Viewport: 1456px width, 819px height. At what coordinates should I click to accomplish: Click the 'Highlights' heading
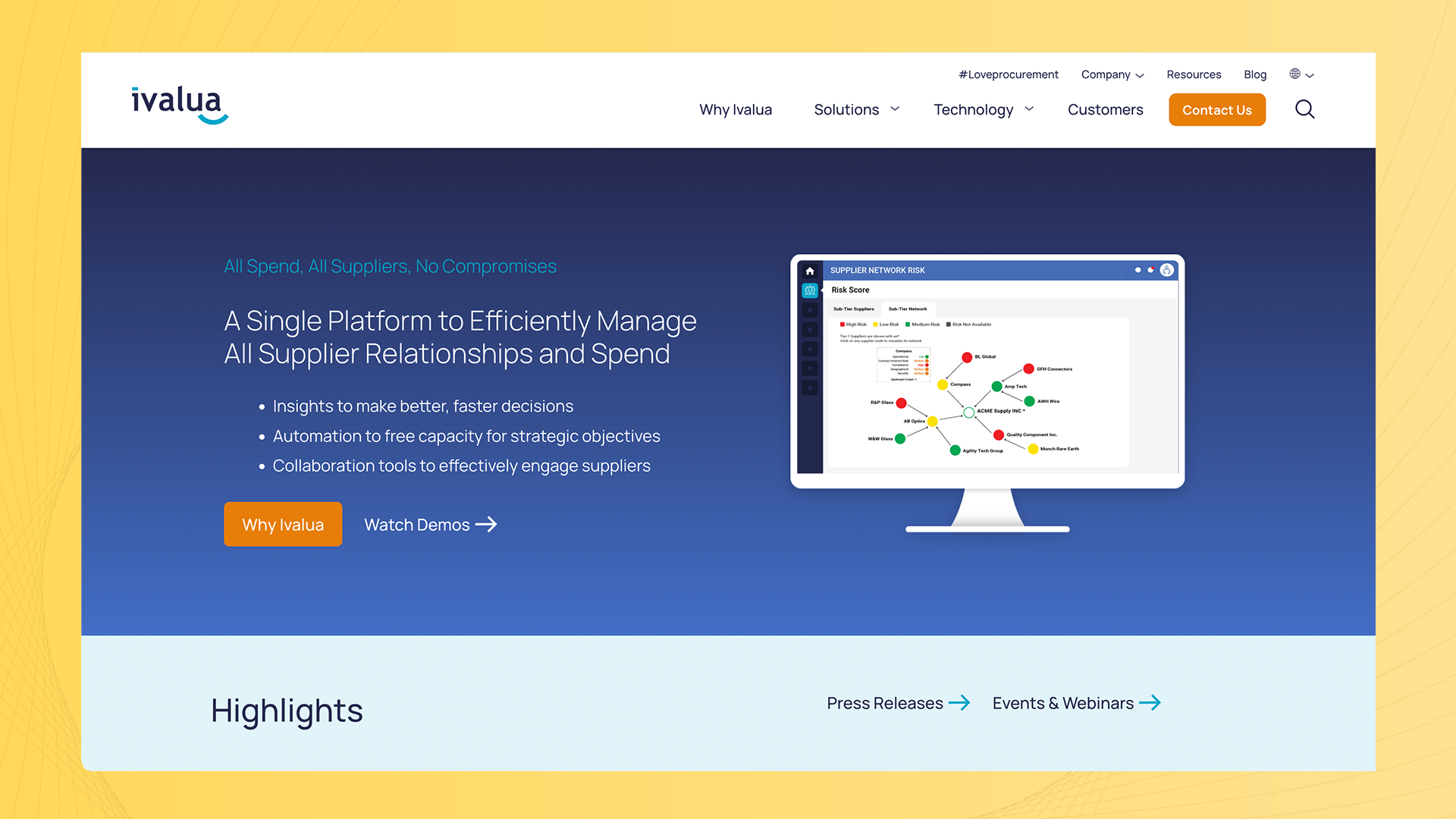click(x=287, y=711)
